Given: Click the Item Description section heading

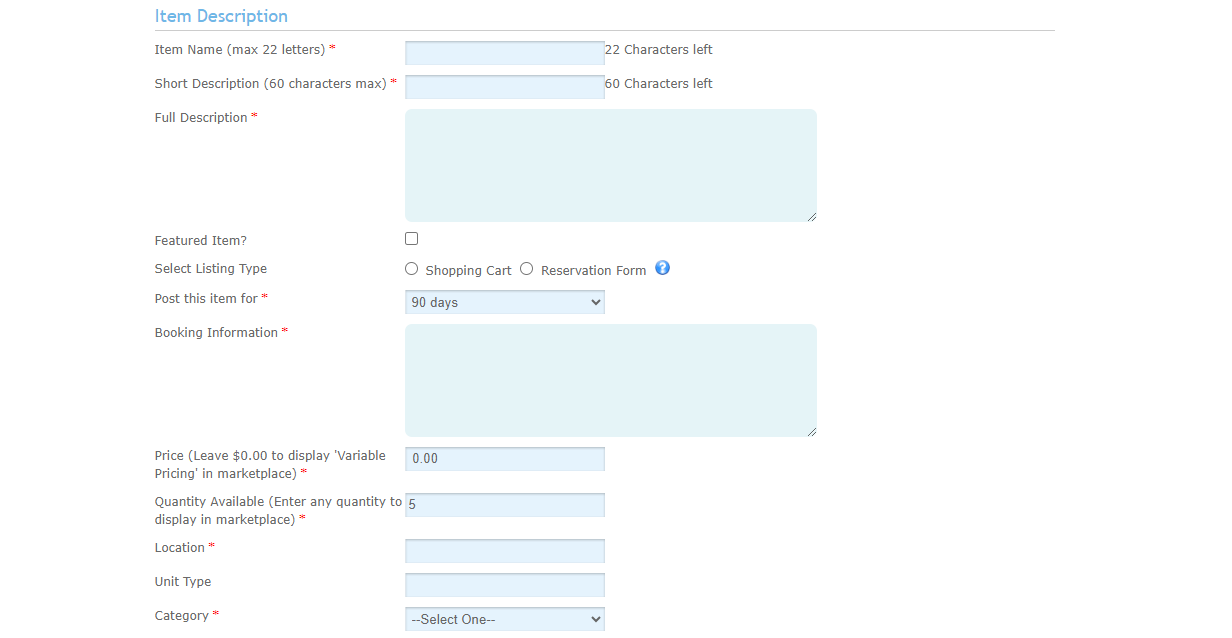Looking at the screenshot, I should coord(221,16).
